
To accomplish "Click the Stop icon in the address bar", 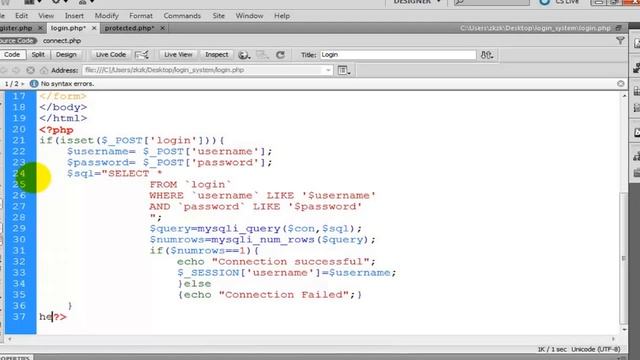I will [30, 70].
